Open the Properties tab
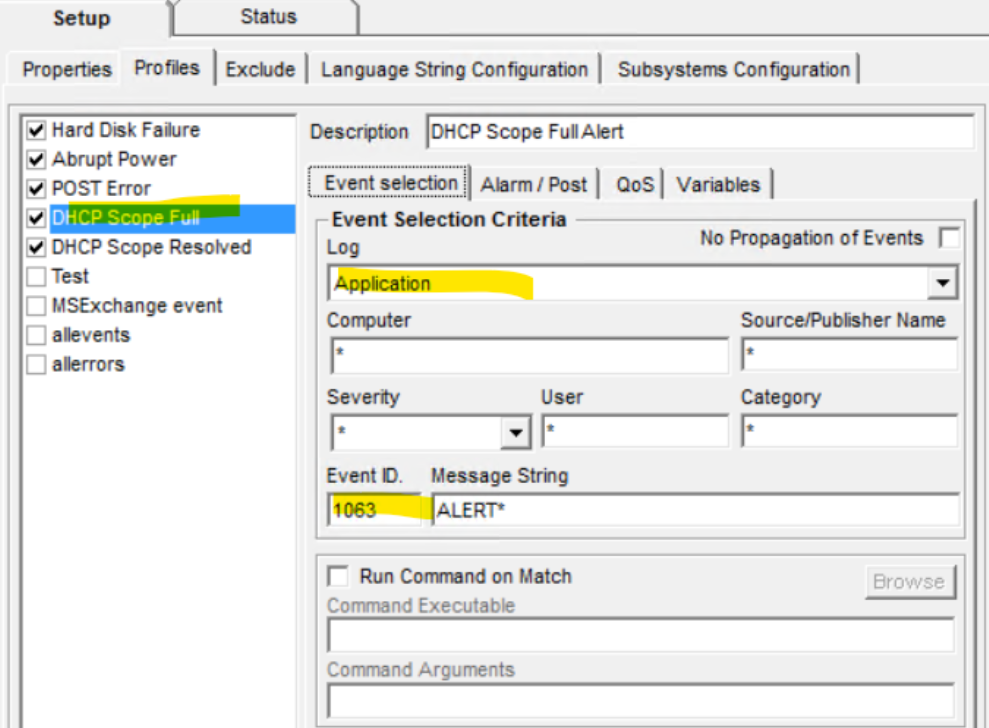The height and width of the screenshot is (728, 989). click(66, 69)
